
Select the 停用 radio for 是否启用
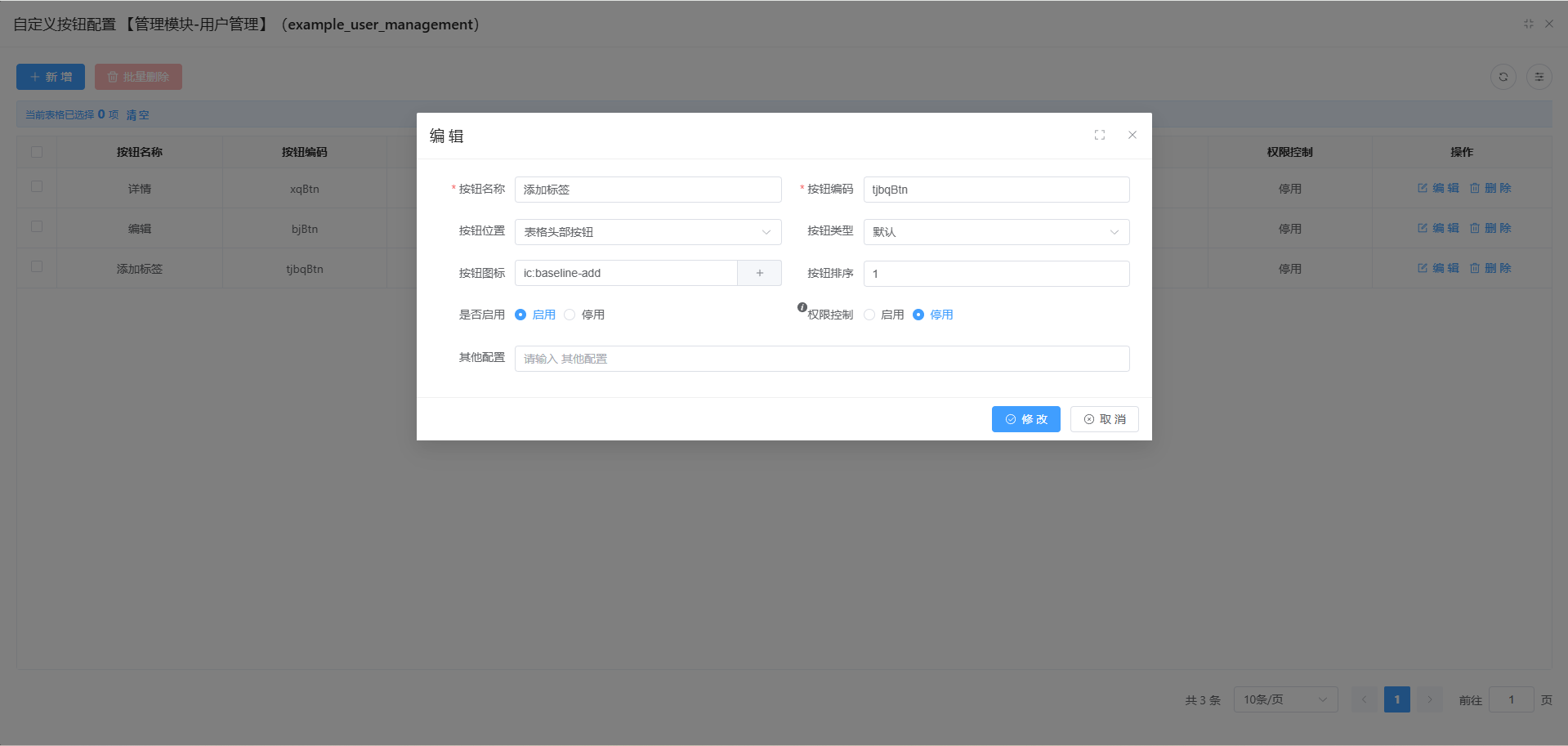coord(570,315)
